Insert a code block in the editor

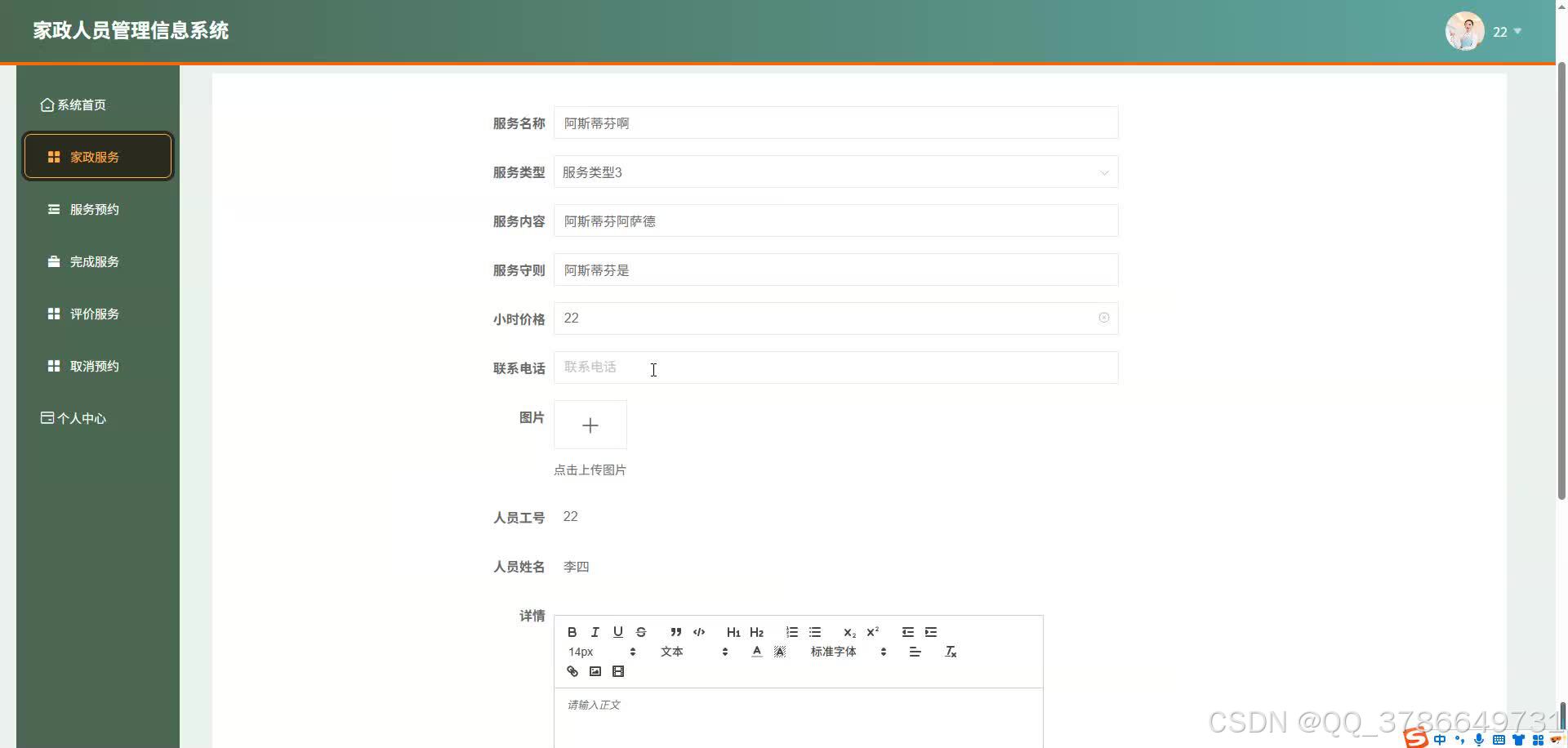point(699,631)
